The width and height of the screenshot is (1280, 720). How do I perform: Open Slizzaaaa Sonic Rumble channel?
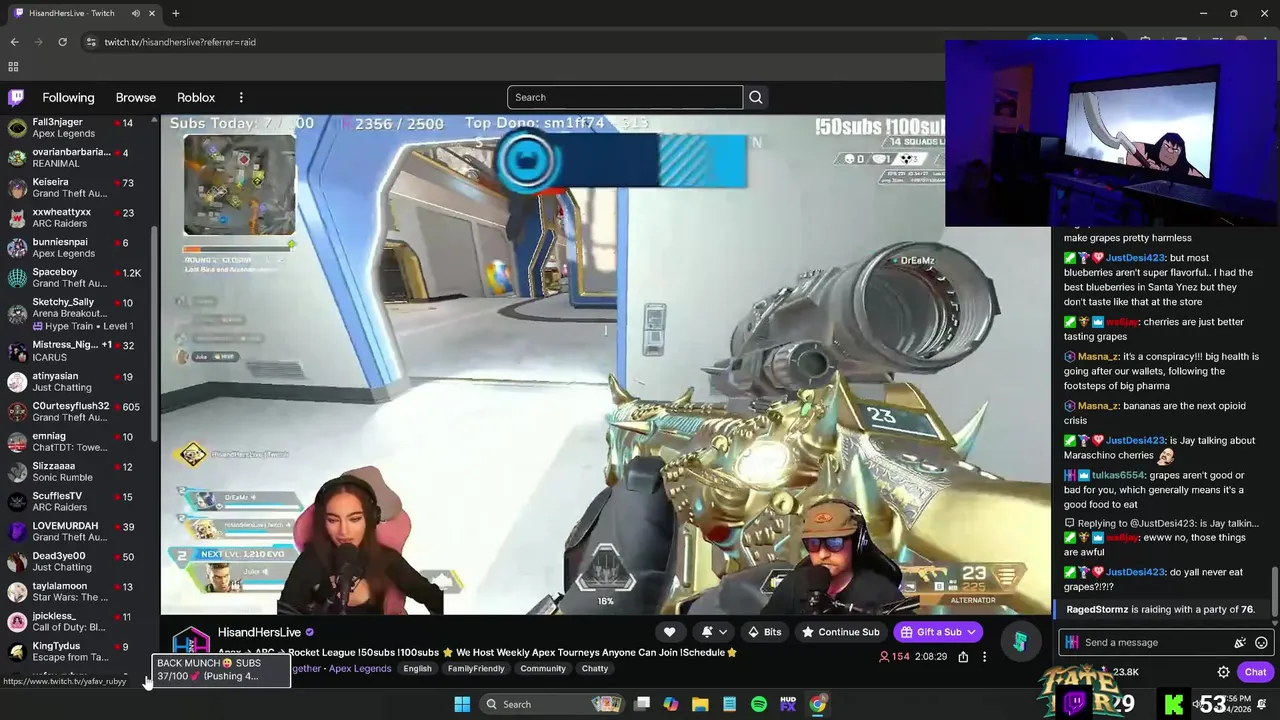78,472
